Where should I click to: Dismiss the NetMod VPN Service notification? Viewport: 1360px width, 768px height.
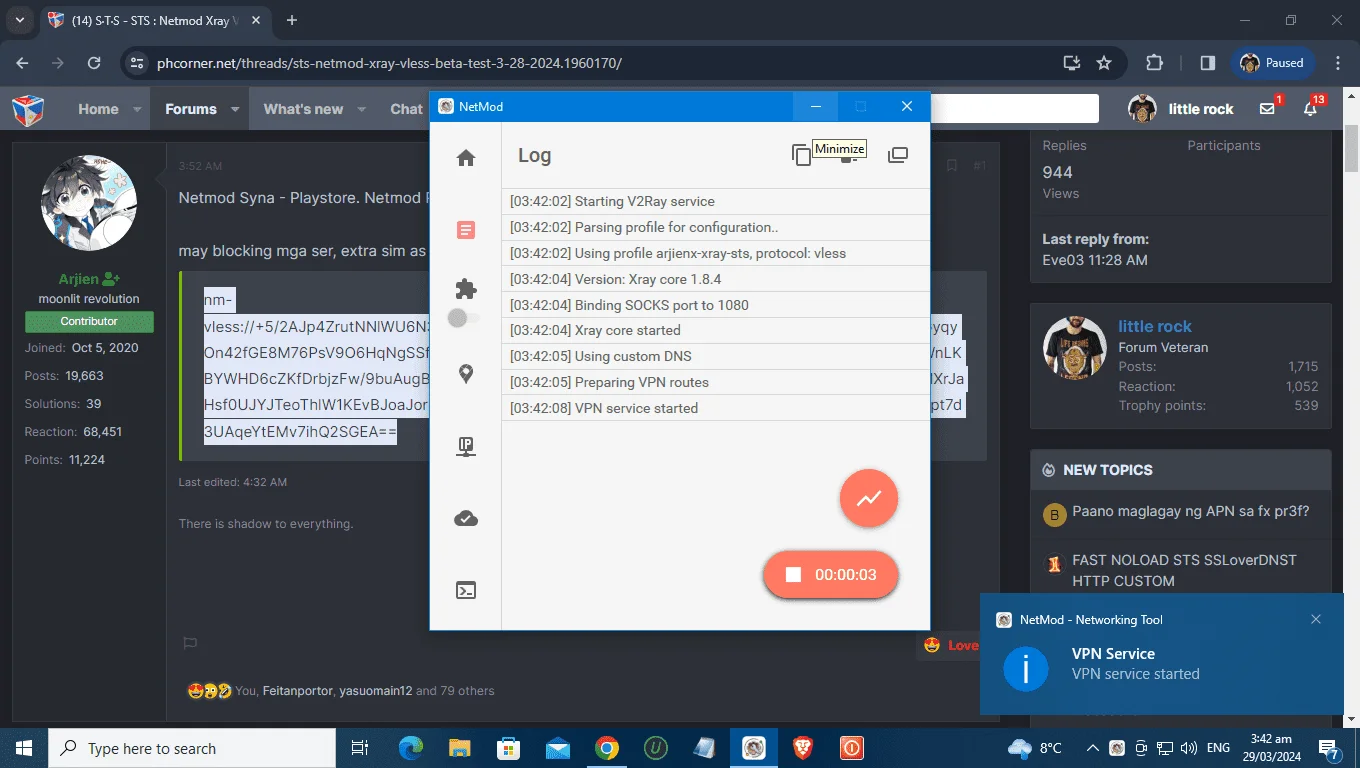tap(1316, 619)
